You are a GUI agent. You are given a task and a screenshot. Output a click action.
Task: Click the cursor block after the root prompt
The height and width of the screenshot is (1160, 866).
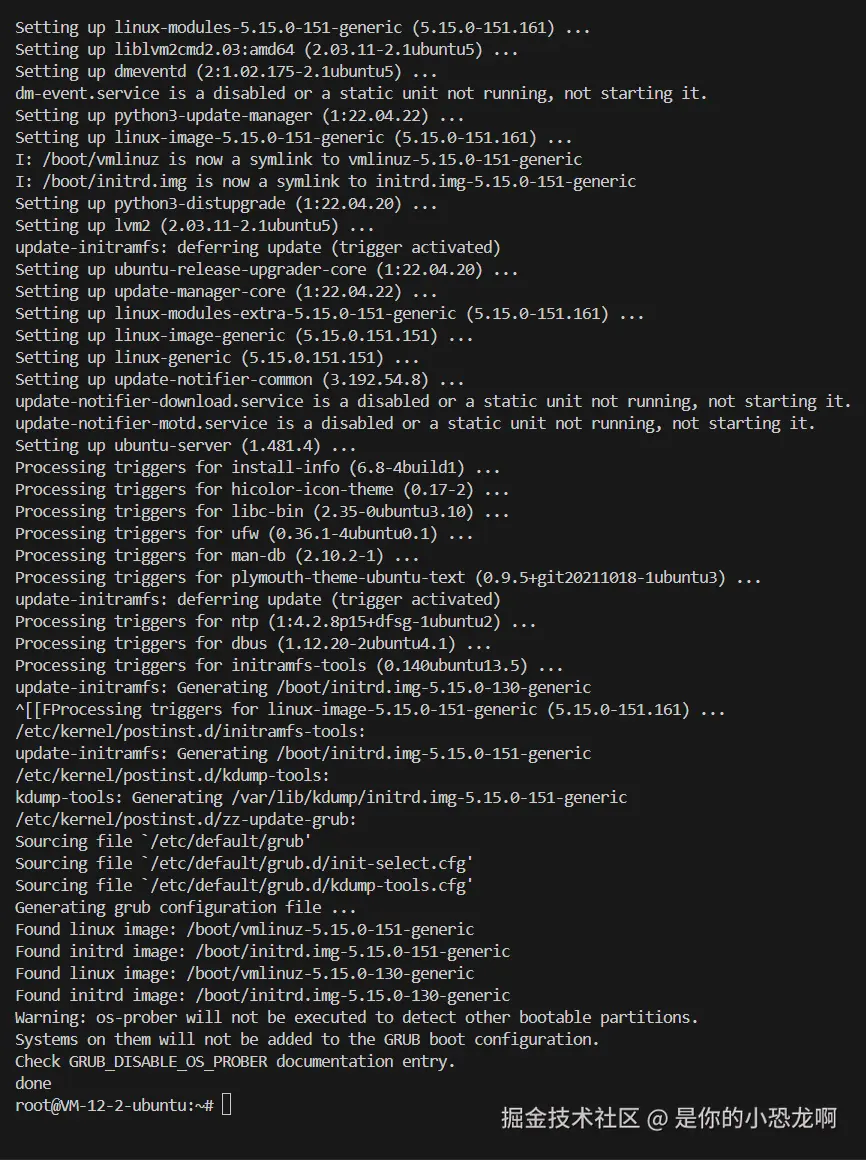pyautogui.click(x=226, y=1105)
